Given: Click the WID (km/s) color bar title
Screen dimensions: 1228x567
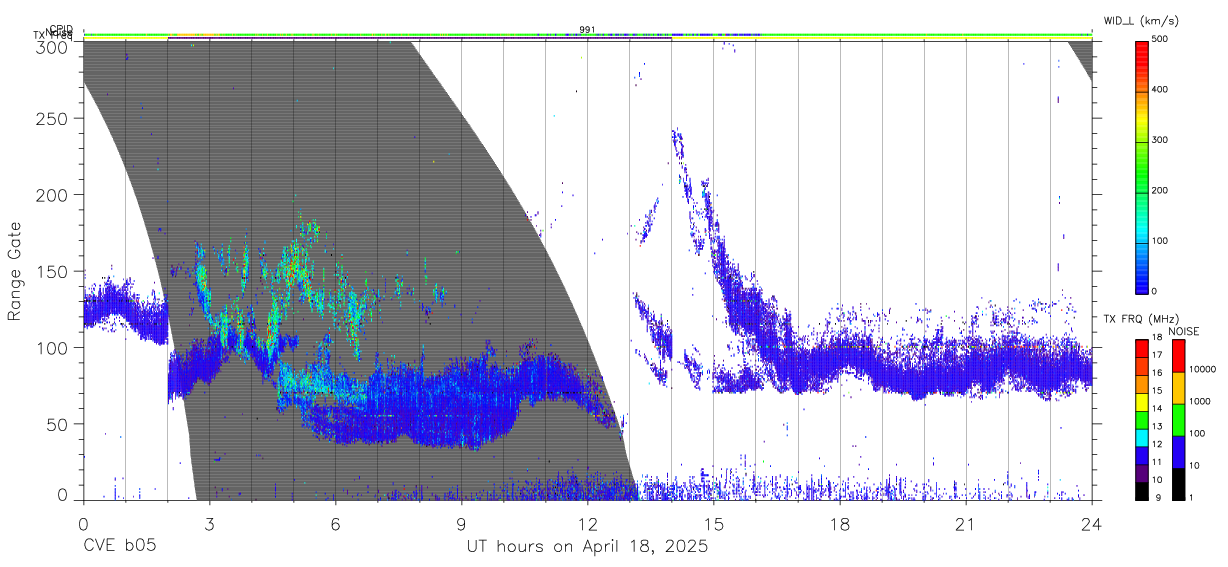Looking at the screenshot, I should pos(1141,20).
